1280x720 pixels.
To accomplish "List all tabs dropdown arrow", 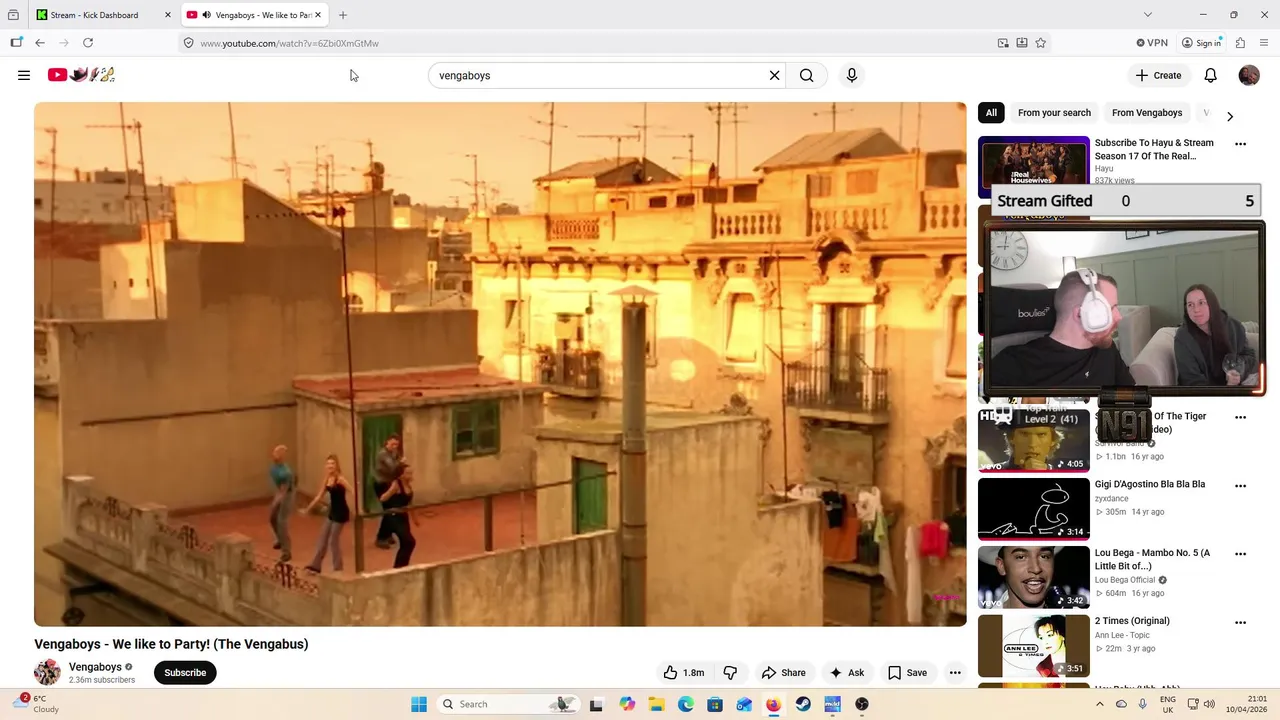I will pos(1148,15).
